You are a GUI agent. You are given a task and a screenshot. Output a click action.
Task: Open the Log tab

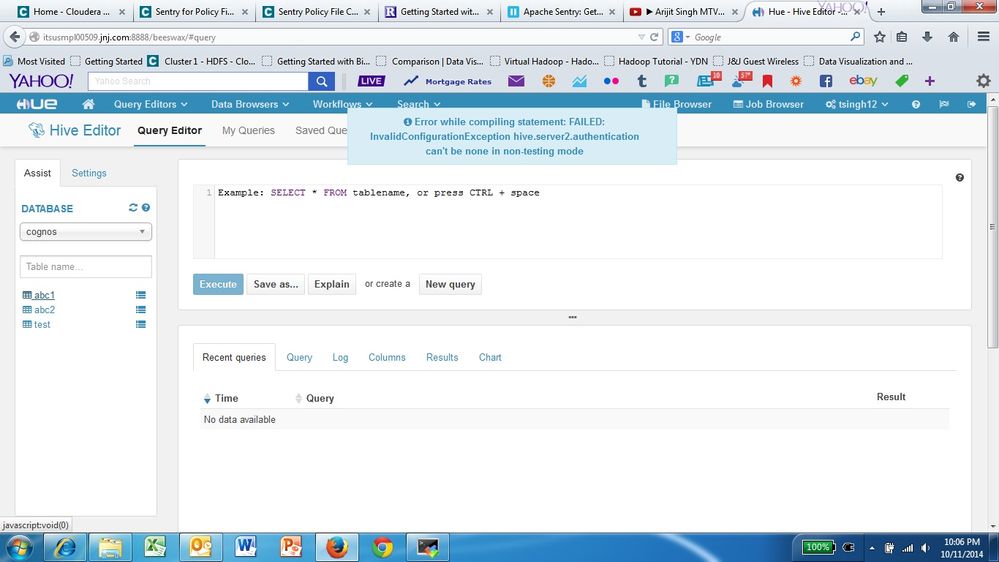point(340,357)
